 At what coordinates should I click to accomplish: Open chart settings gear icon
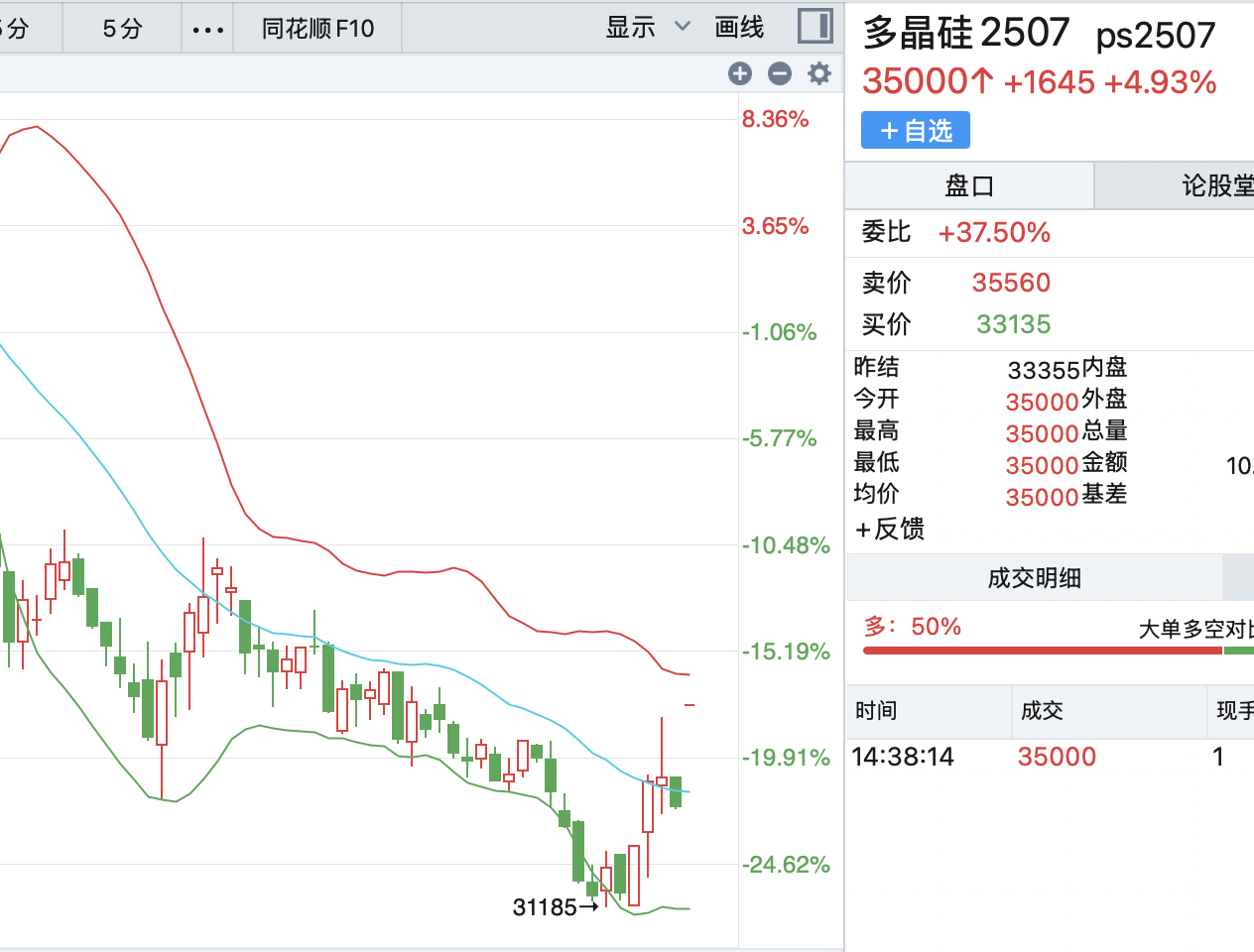pyautogui.click(x=819, y=73)
